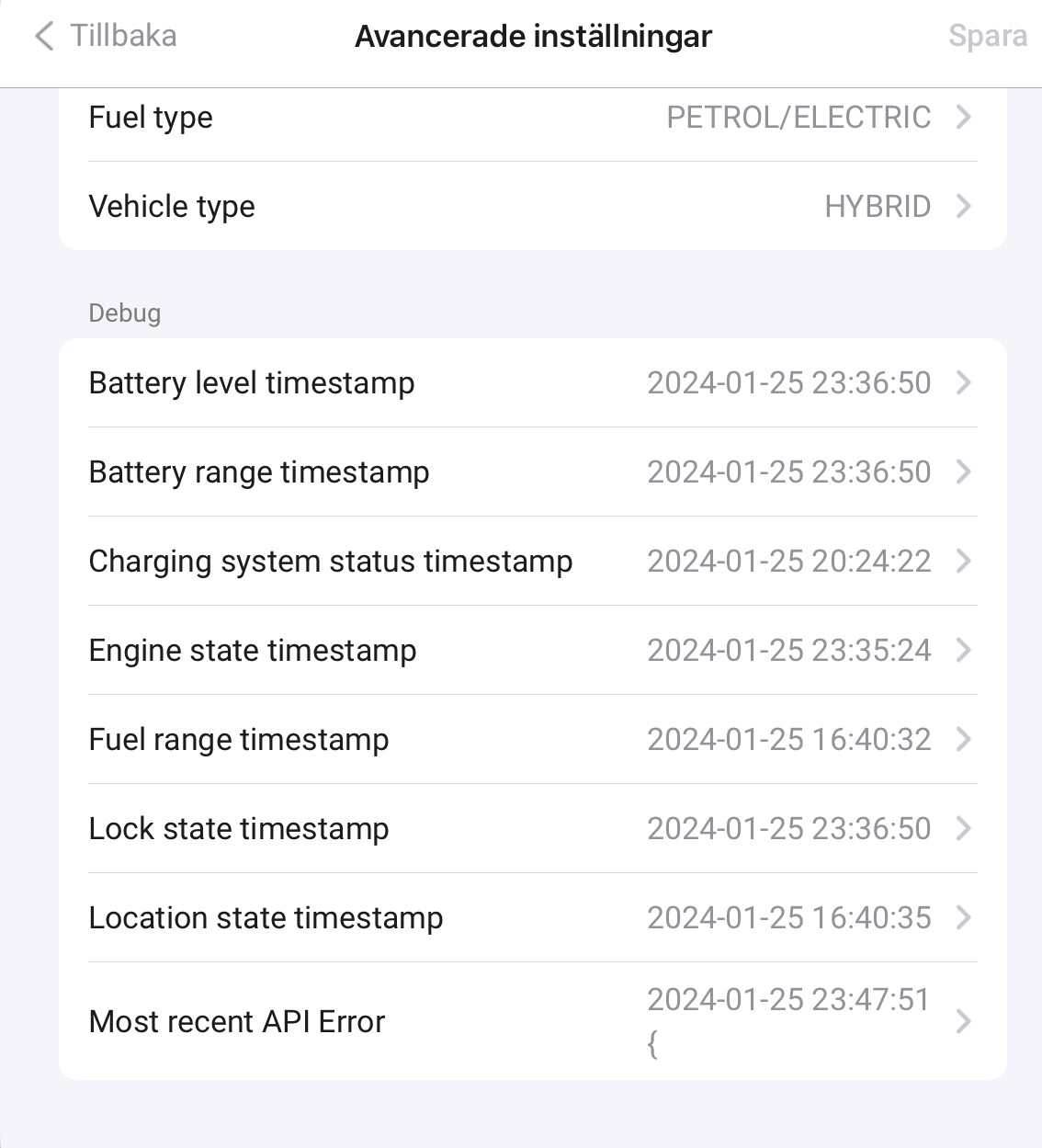Tap the back chevron icon
This screenshot has width=1042, height=1148.
(43, 36)
